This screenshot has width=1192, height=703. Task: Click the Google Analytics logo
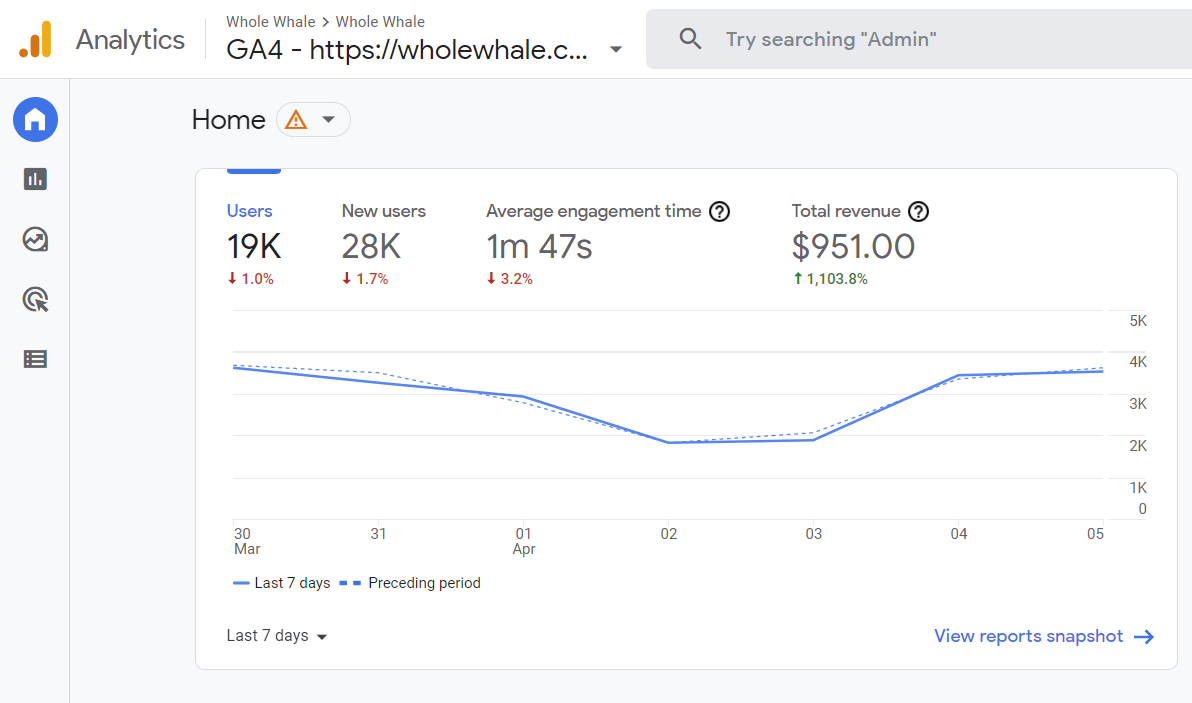coord(35,39)
